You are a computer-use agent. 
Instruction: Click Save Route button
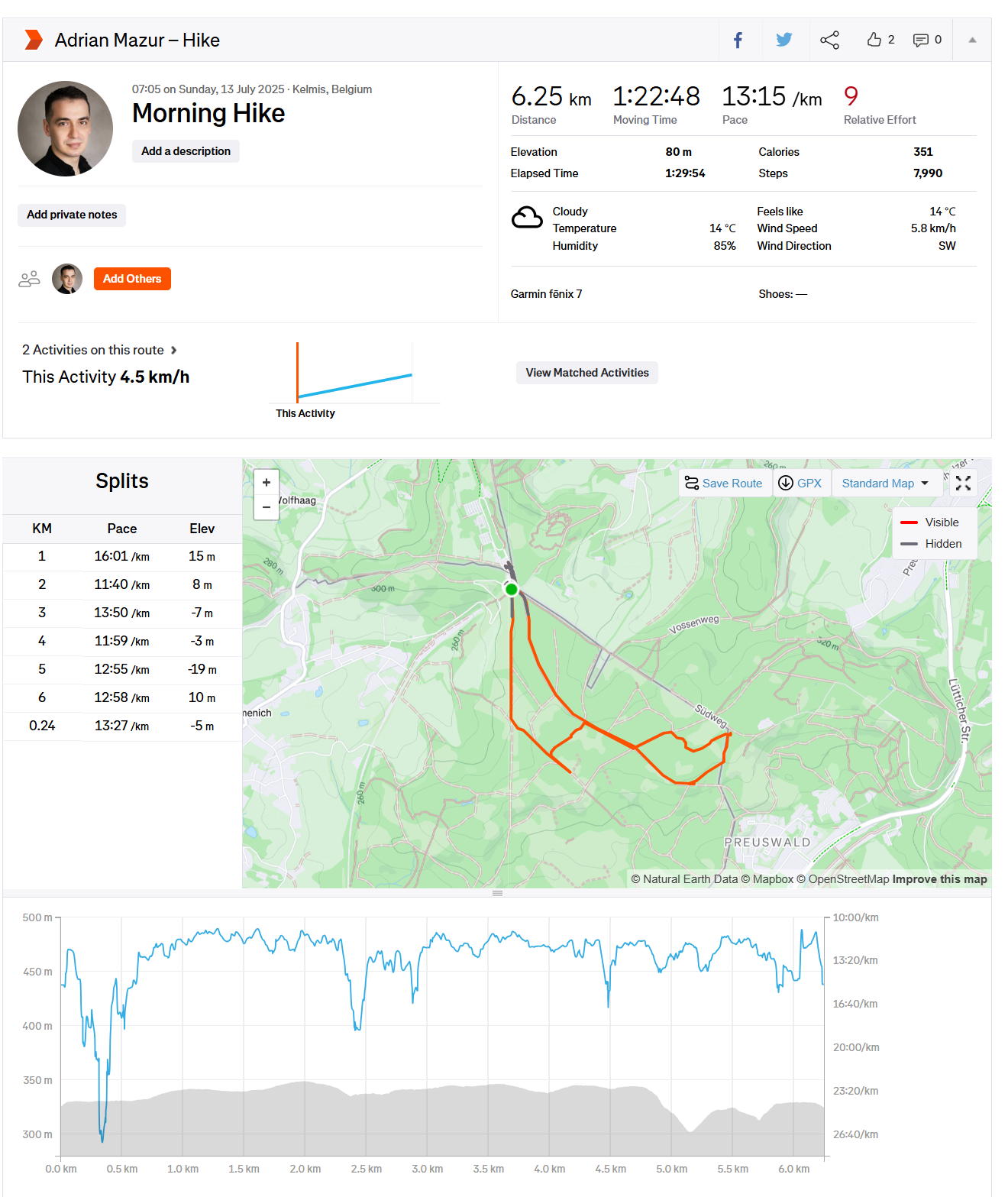point(724,483)
